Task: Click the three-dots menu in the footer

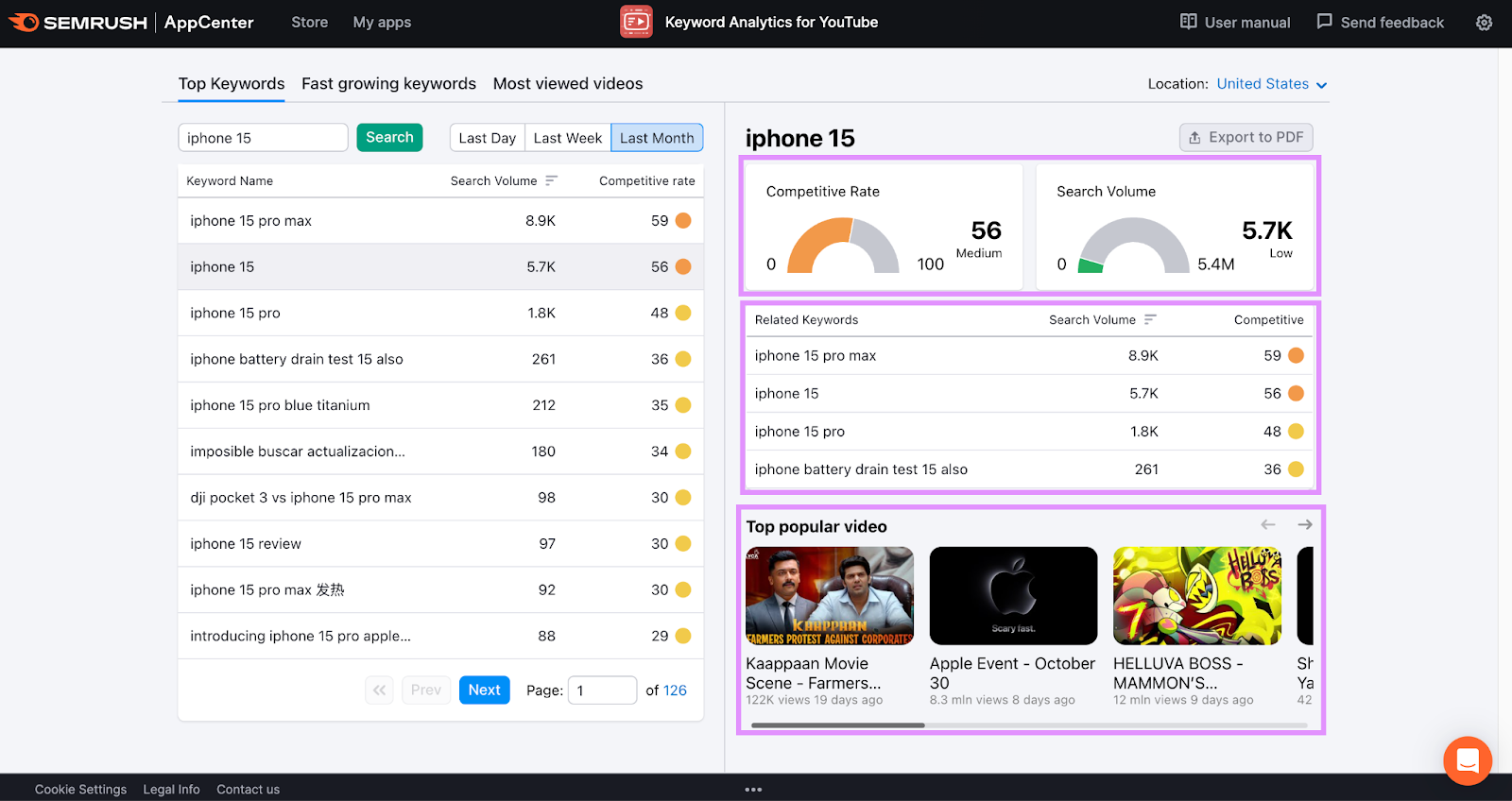Action: coord(753,790)
